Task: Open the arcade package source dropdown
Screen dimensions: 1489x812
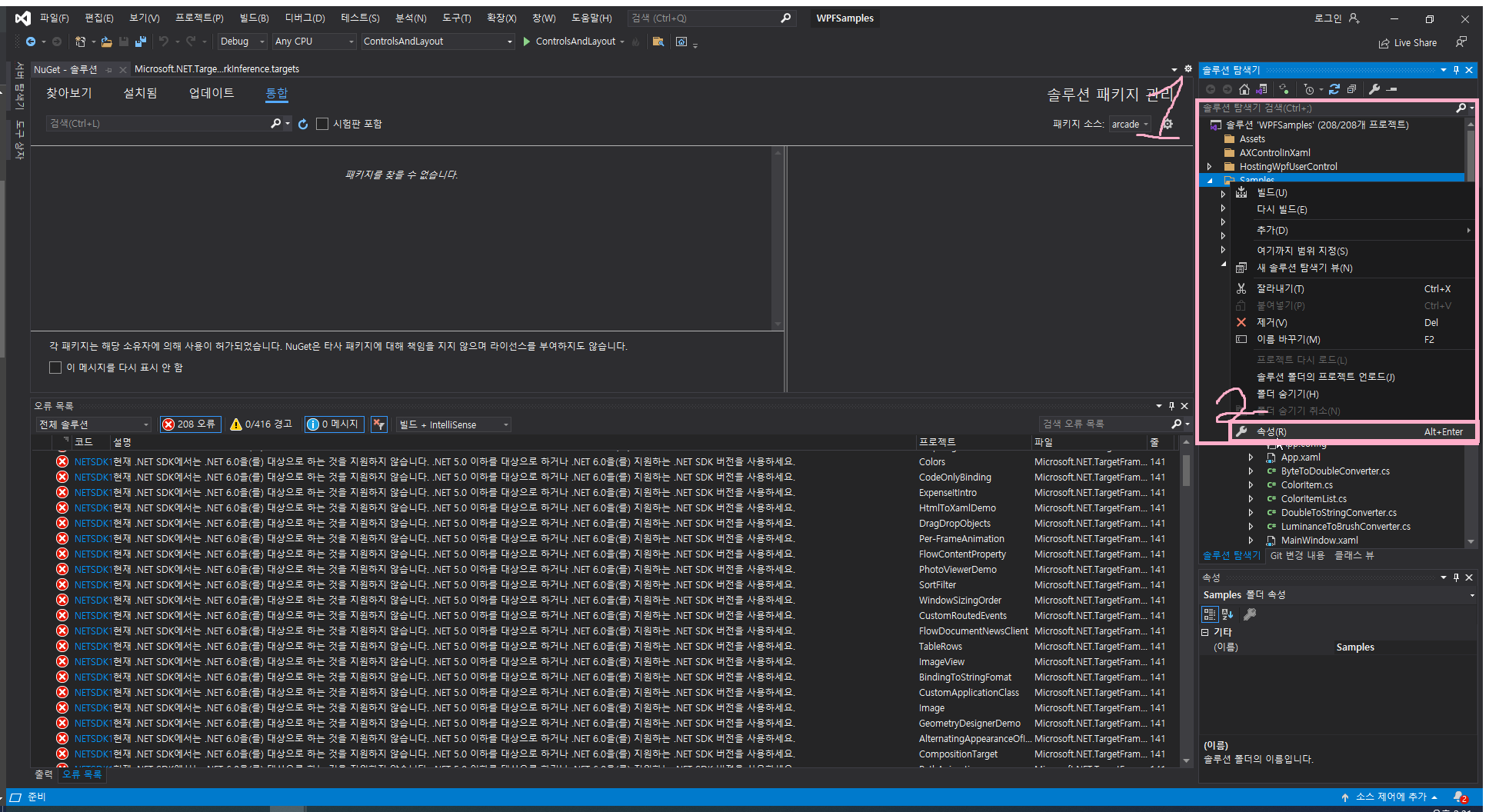Action: (1131, 125)
